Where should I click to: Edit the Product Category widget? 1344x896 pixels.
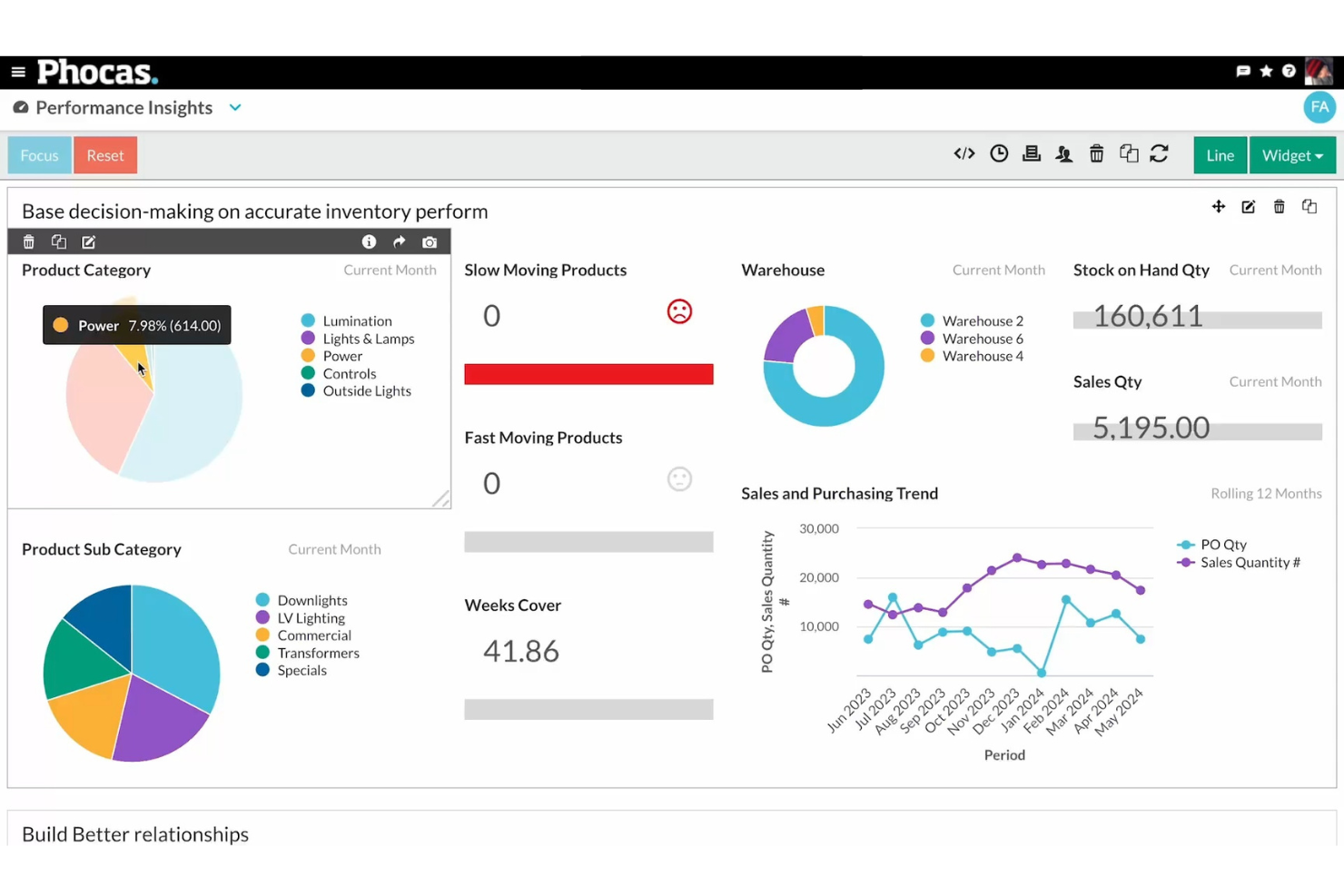(x=88, y=241)
